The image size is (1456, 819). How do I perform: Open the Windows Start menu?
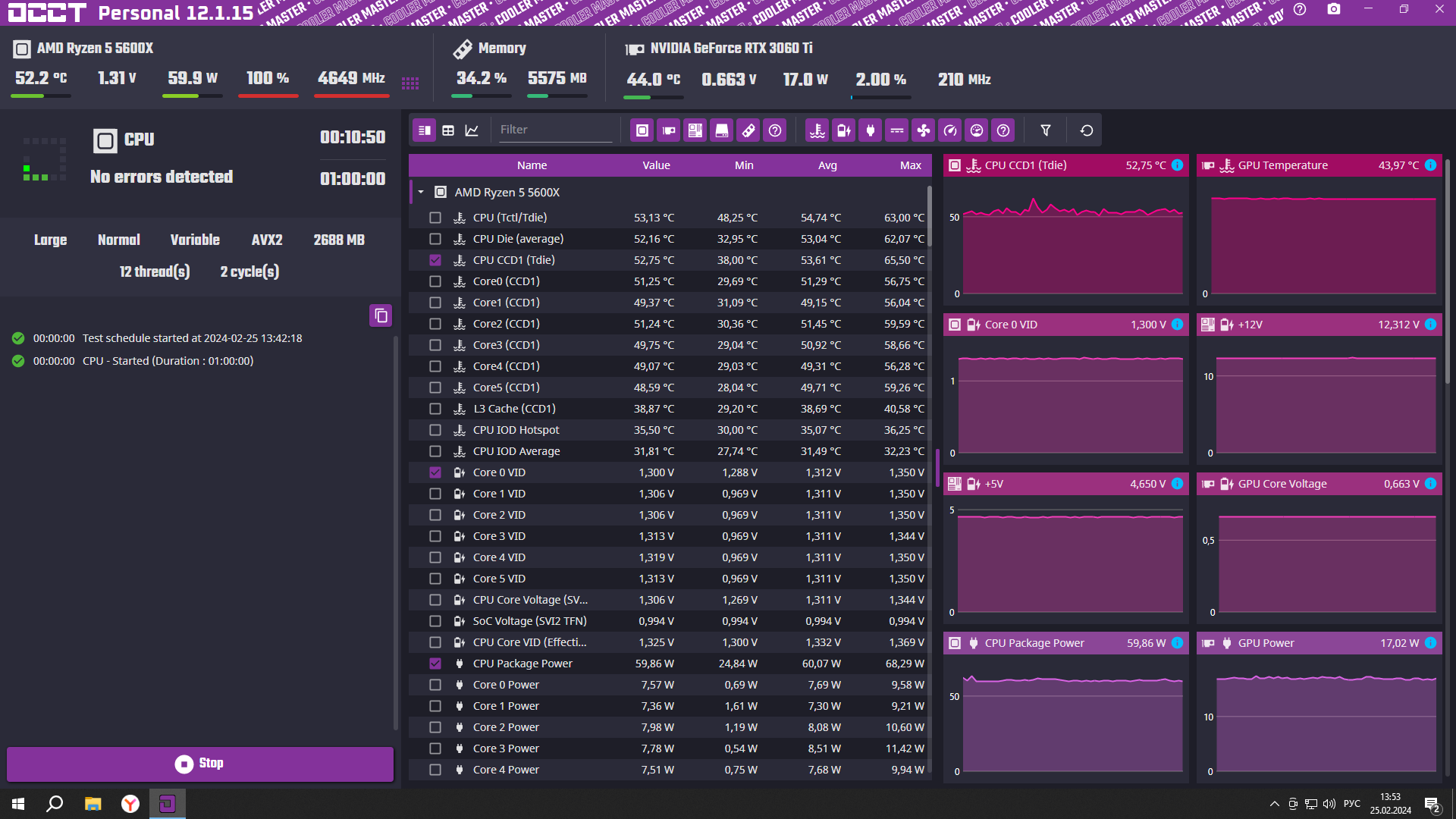click(x=18, y=804)
